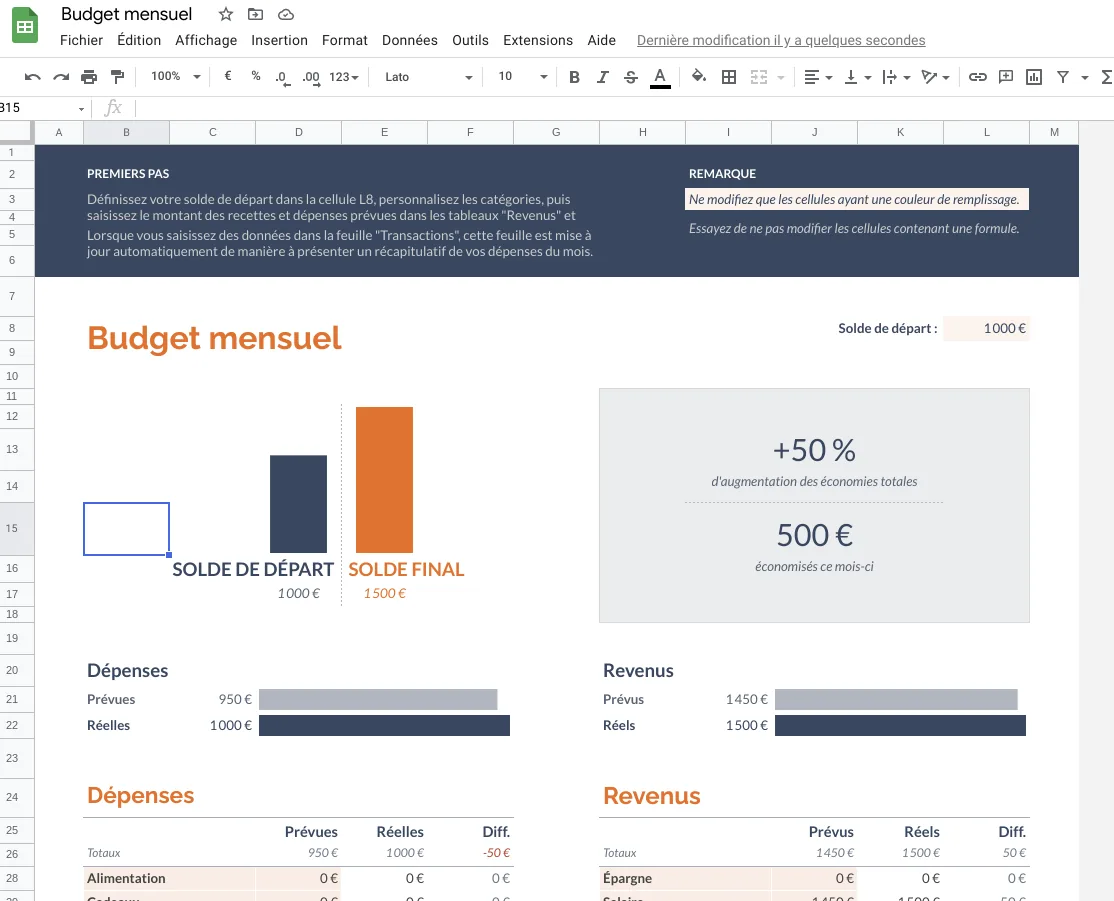Screen dimensions: 1114x901
Task: Open the Outils menu
Action: click(x=470, y=40)
